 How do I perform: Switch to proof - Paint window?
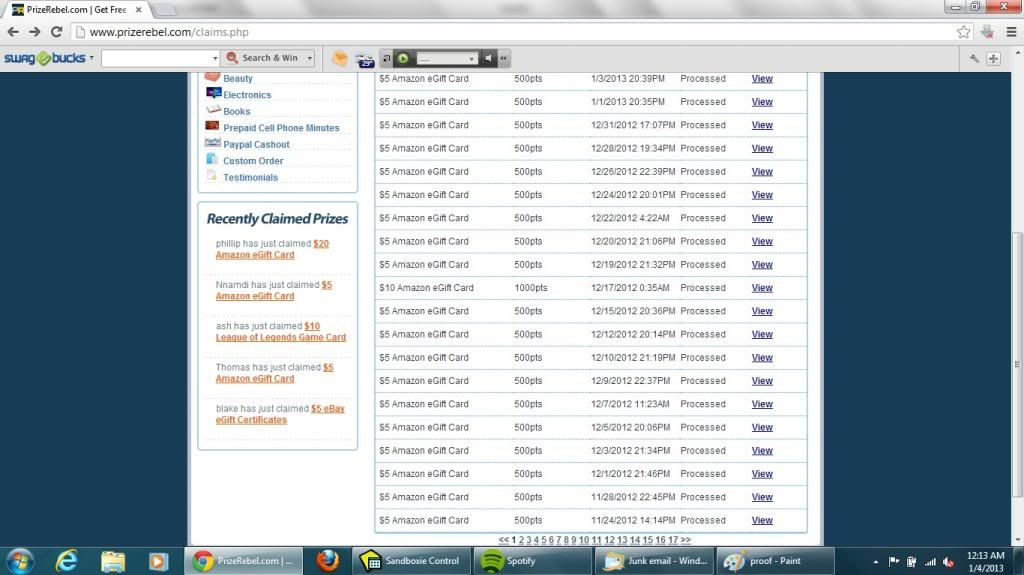click(776, 561)
